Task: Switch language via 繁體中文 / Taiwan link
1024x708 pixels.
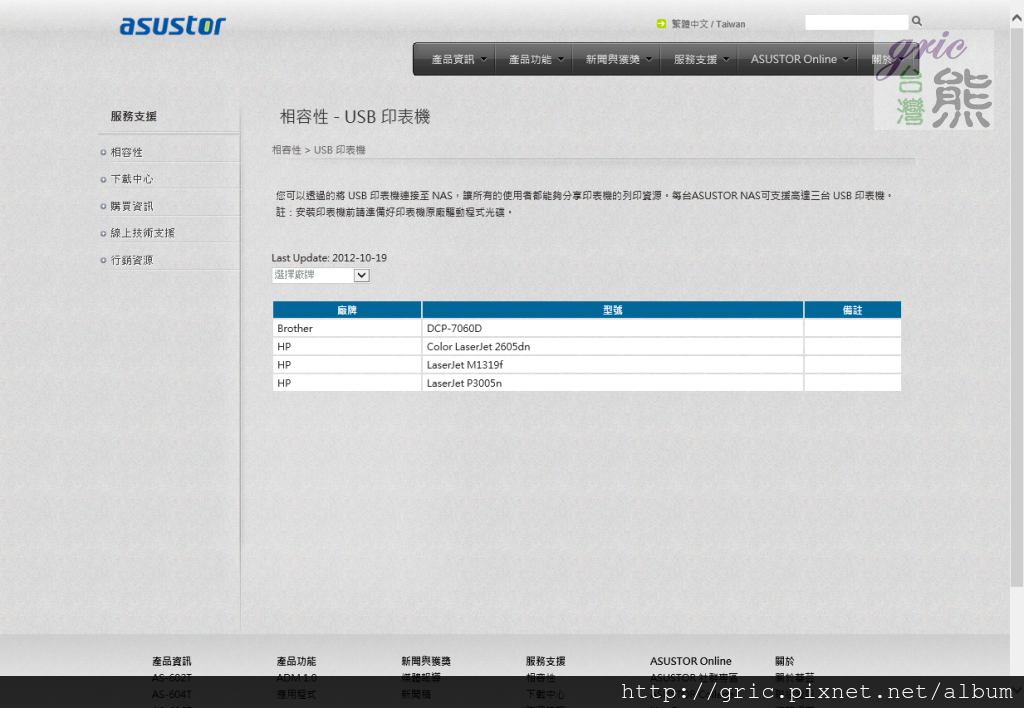Action: (x=709, y=24)
